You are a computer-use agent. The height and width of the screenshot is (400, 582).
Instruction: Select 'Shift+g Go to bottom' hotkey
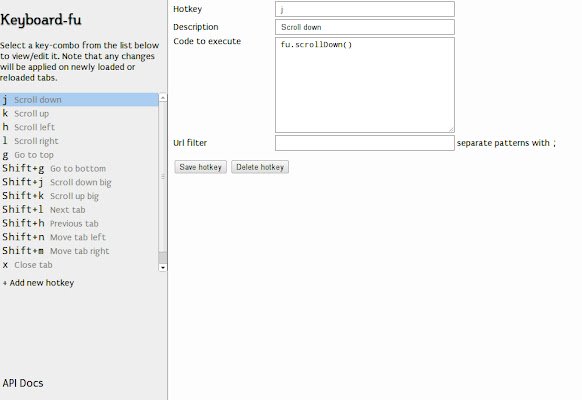(x=79, y=168)
